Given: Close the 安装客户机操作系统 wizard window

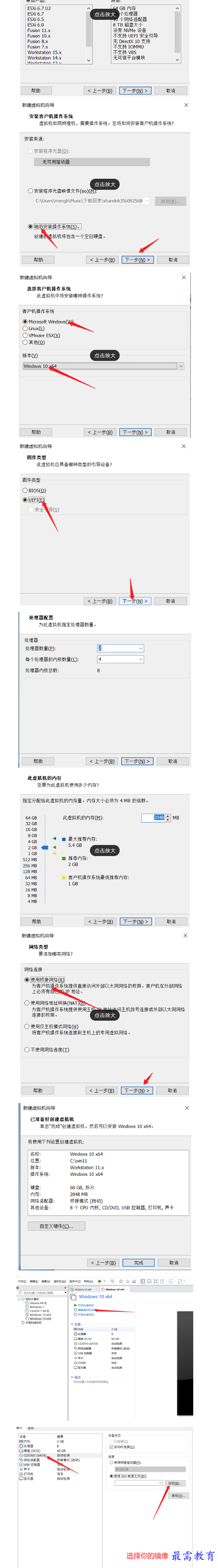Looking at the screenshot, I should pos(186,105).
